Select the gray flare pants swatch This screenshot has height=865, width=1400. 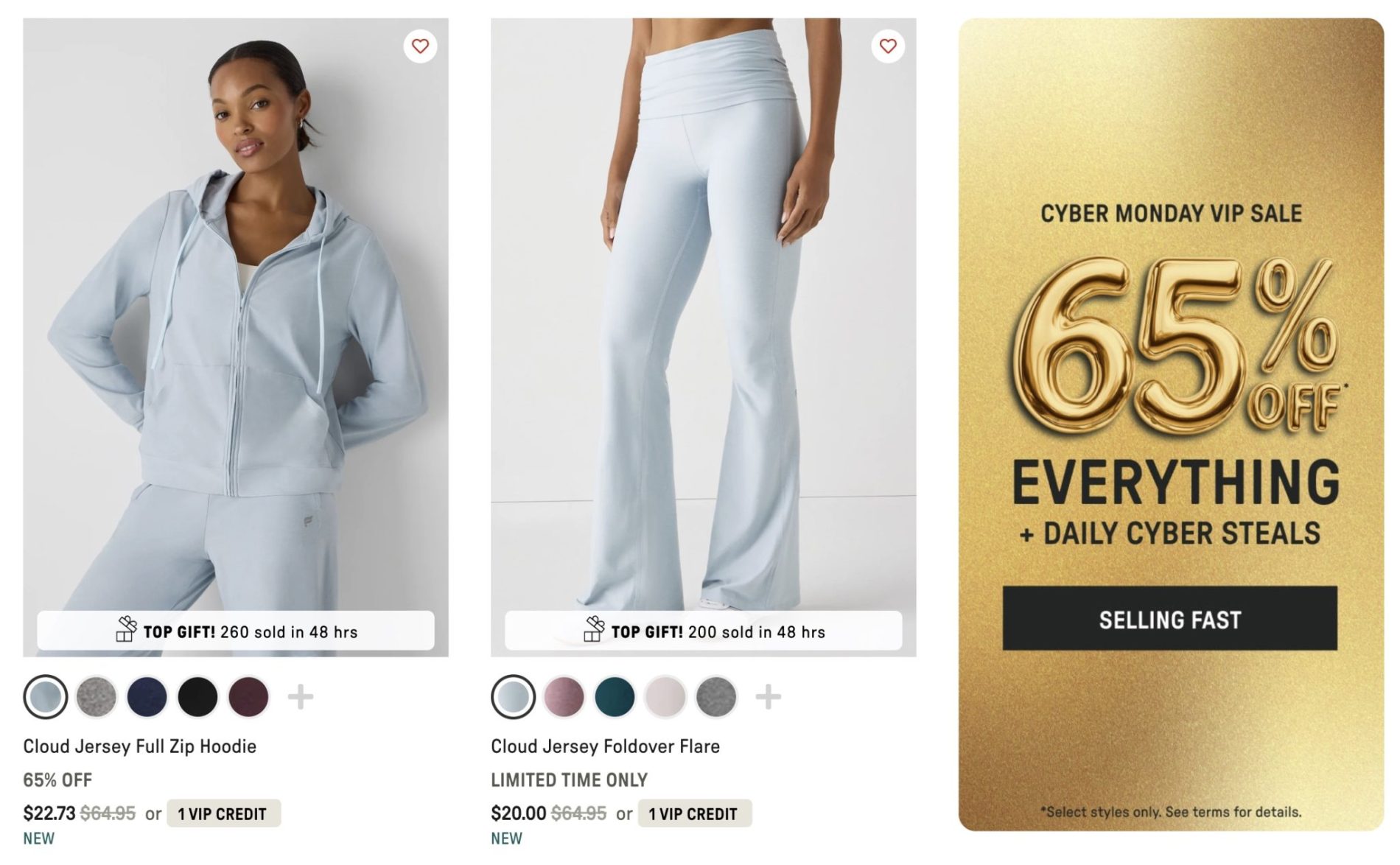716,696
